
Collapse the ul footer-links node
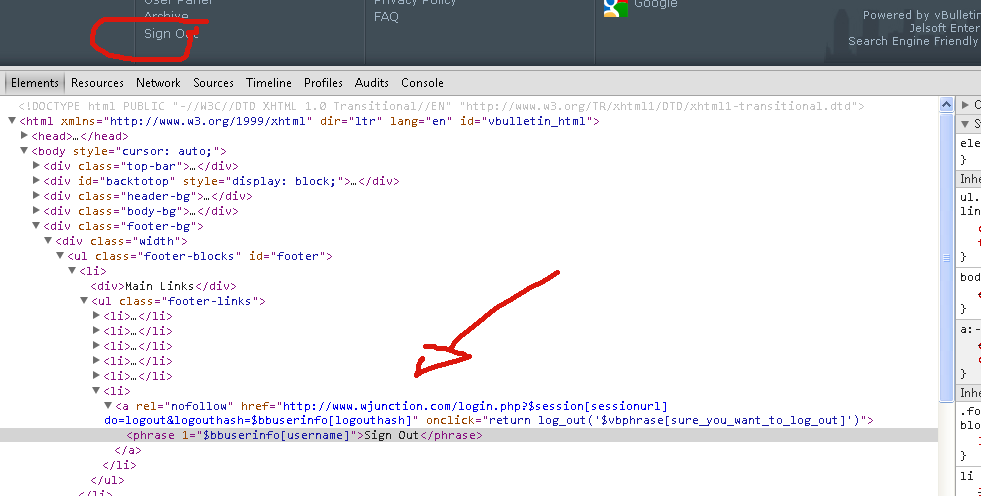[86, 301]
